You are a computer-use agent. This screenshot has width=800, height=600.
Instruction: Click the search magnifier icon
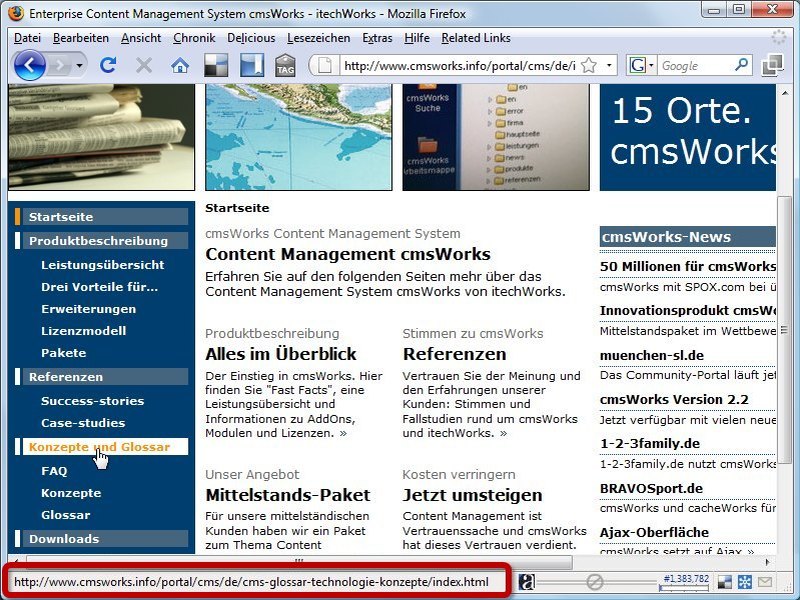(x=741, y=65)
